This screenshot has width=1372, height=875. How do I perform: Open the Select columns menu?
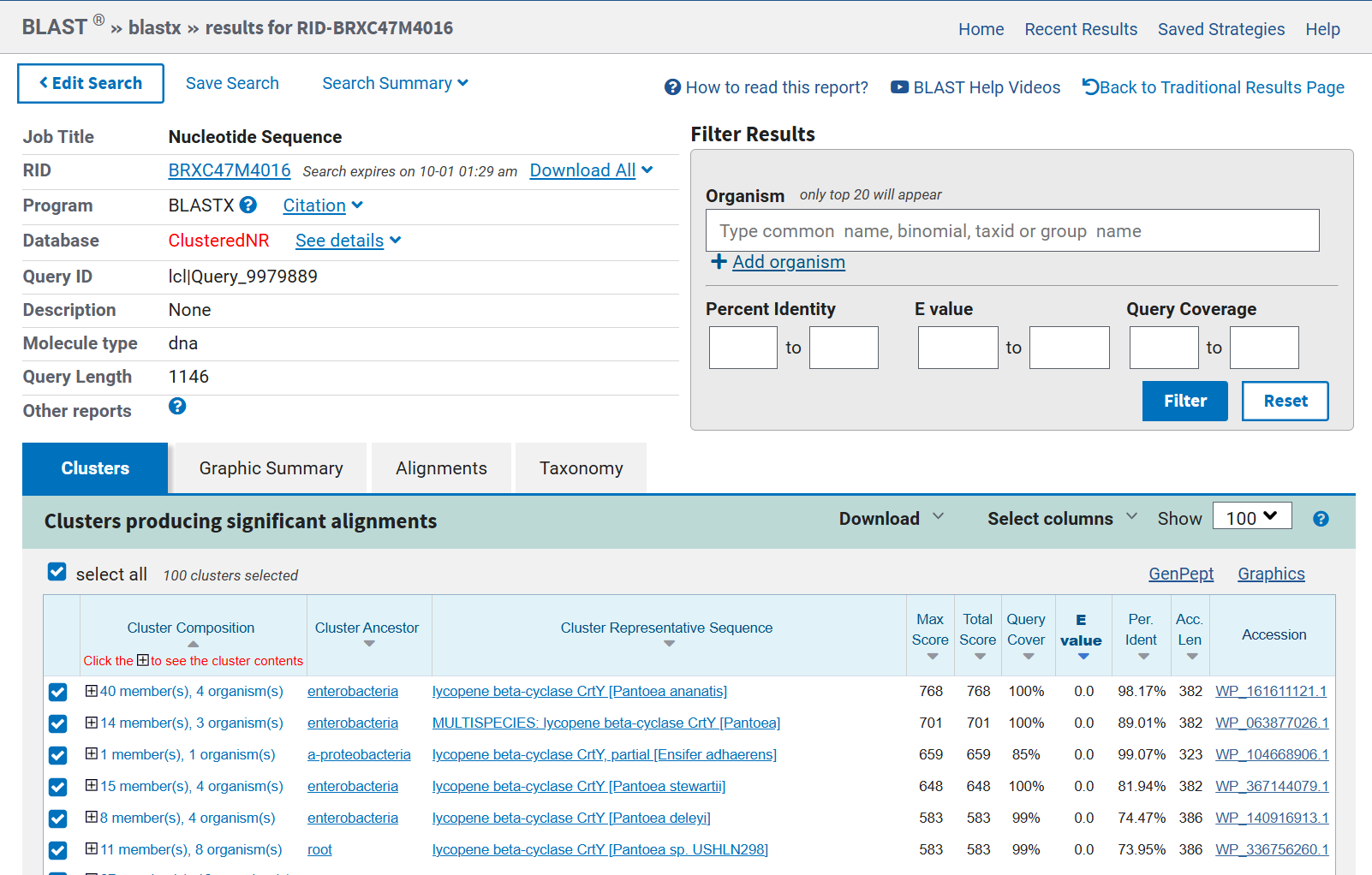point(1062,518)
